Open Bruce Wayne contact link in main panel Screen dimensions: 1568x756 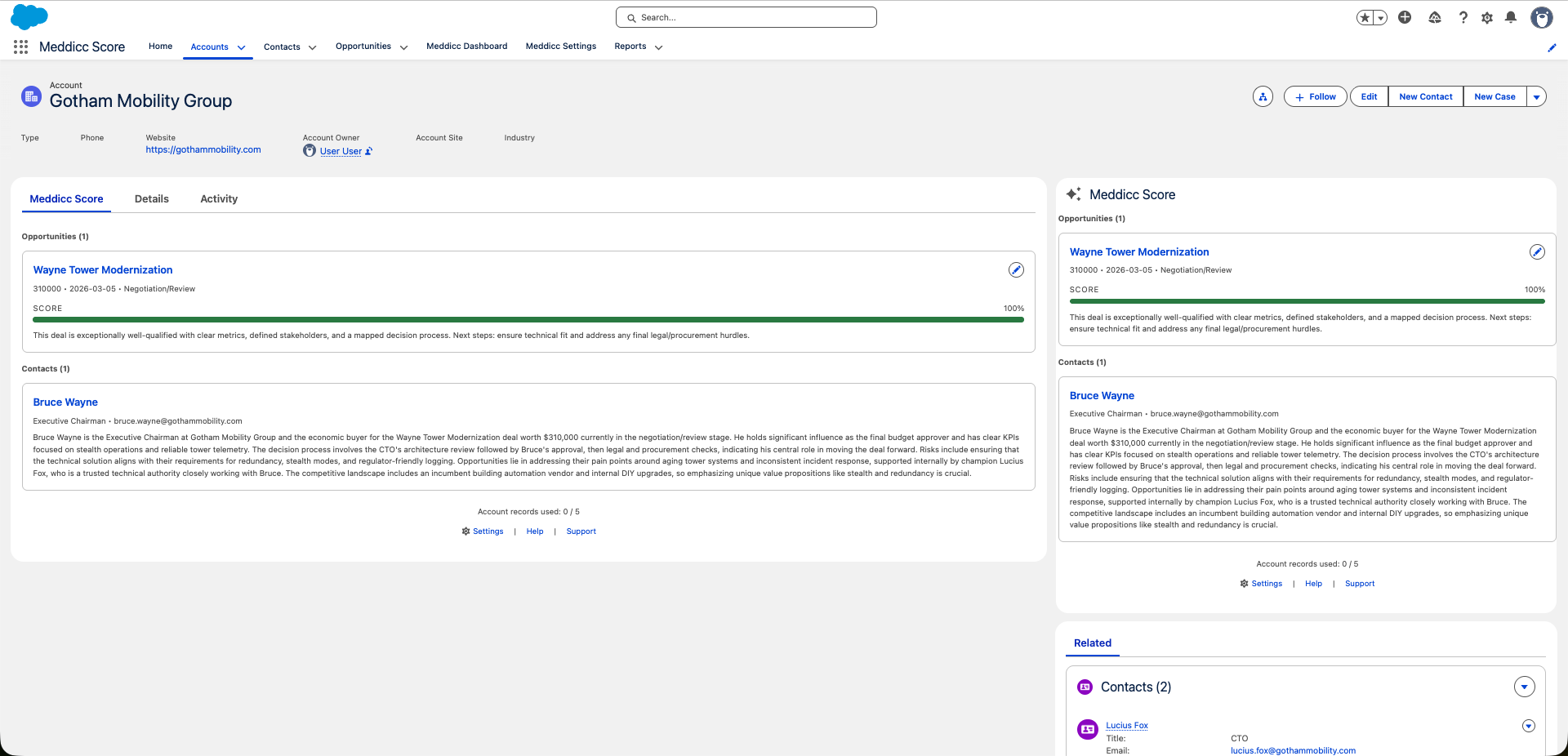click(x=65, y=402)
